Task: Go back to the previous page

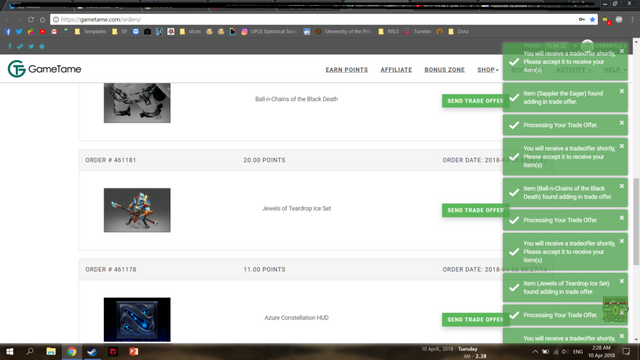Action: tap(7, 19)
